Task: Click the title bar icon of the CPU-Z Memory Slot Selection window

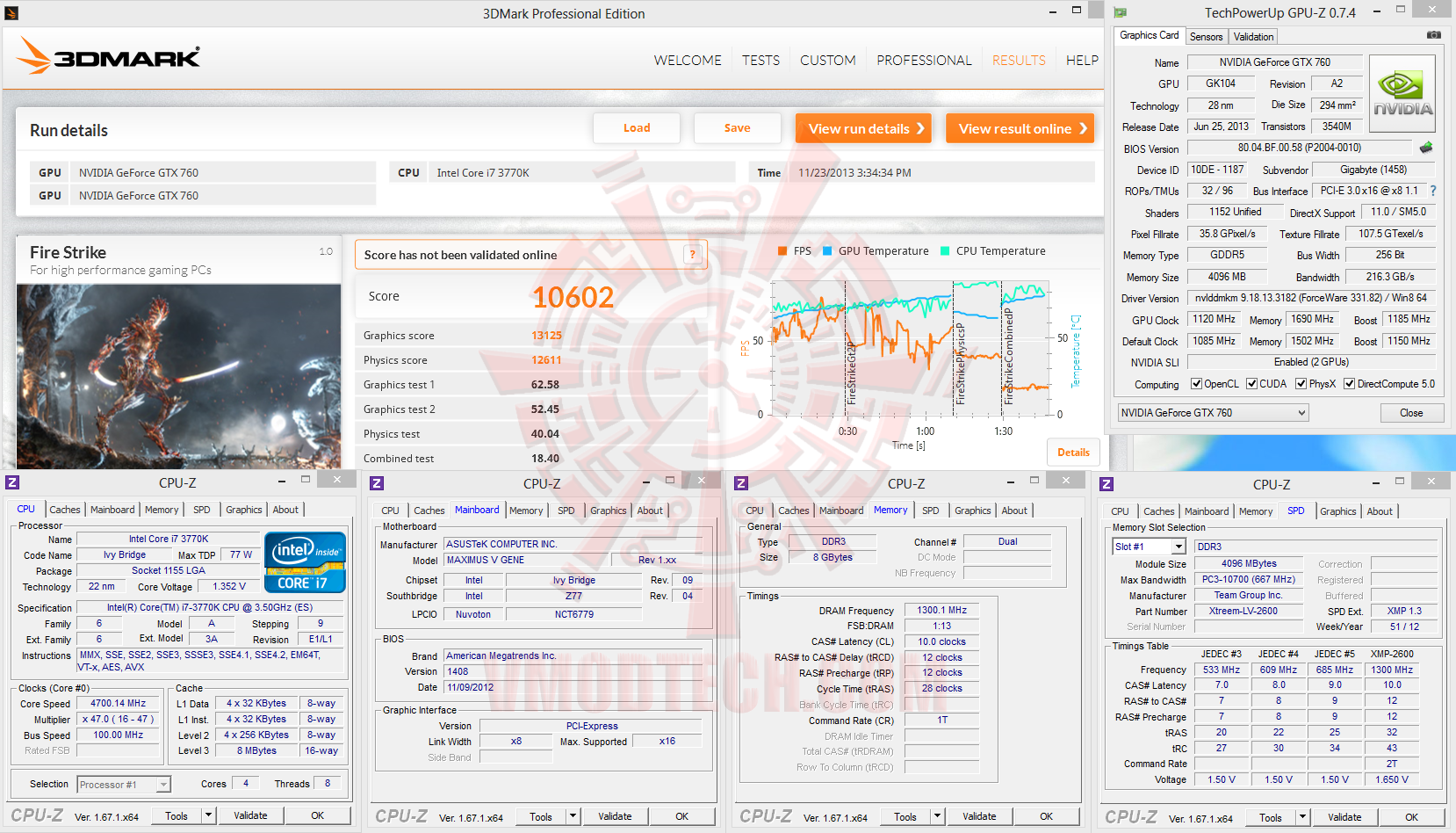Action: [x=1106, y=484]
